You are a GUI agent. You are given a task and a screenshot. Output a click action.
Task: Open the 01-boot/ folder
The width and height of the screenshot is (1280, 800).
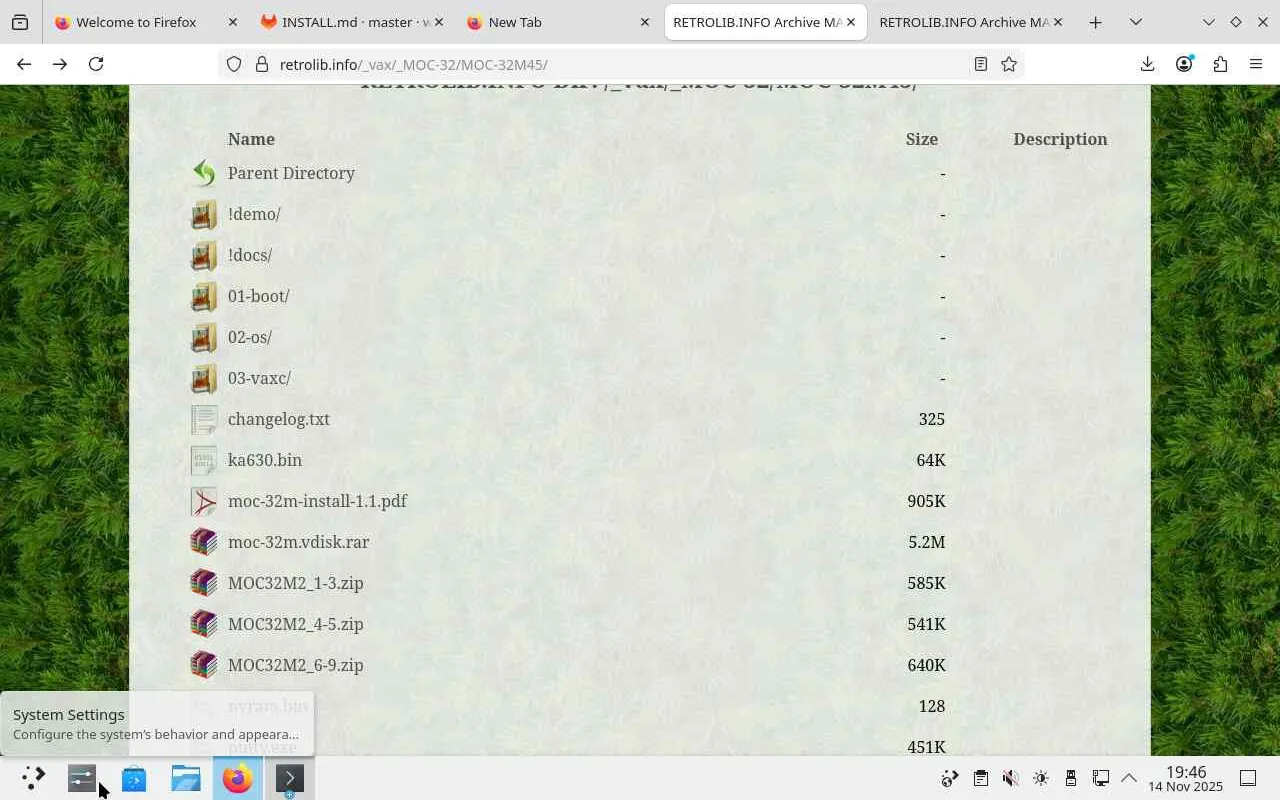coord(259,296)
